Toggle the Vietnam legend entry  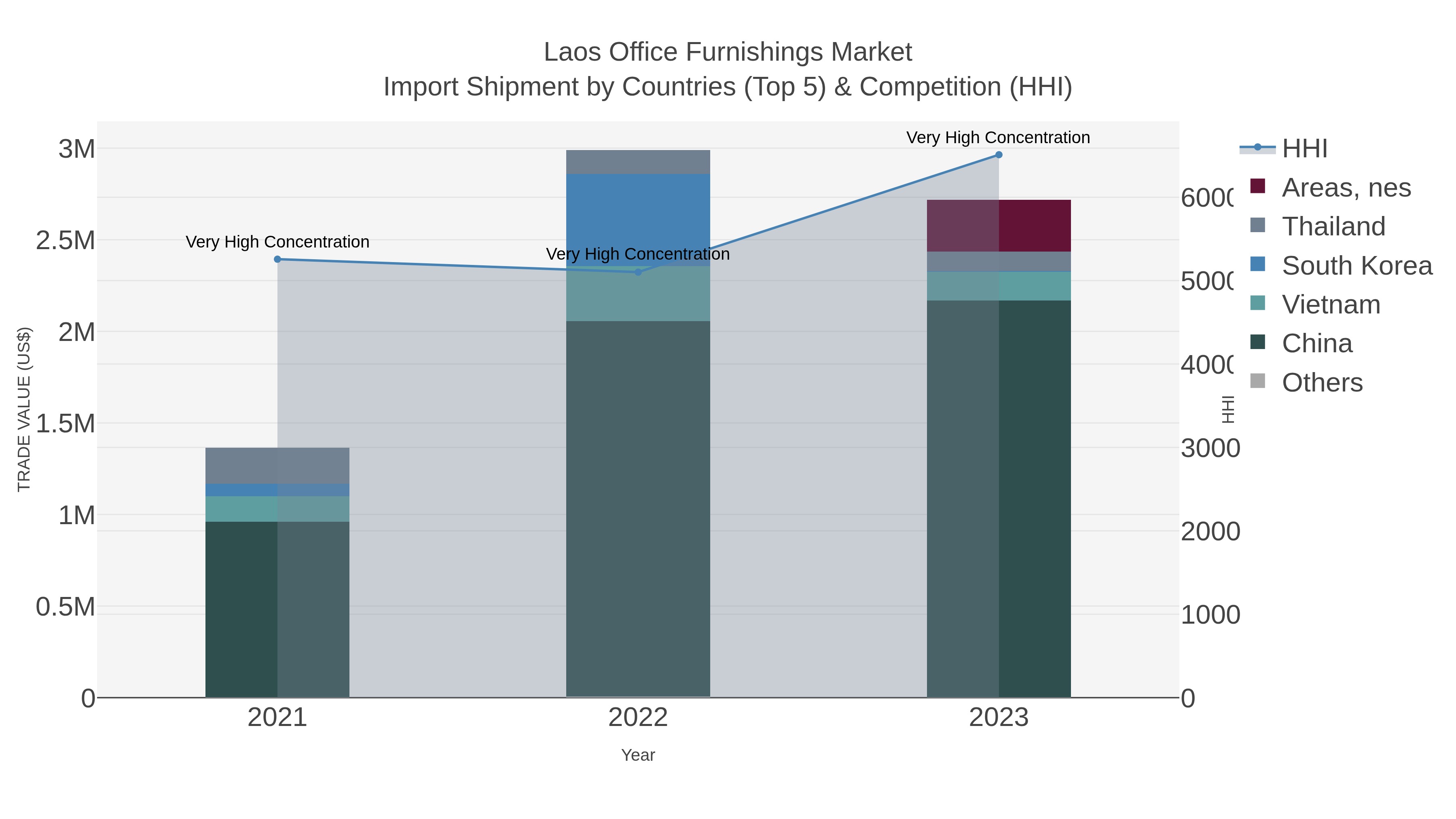[1315, 304]
